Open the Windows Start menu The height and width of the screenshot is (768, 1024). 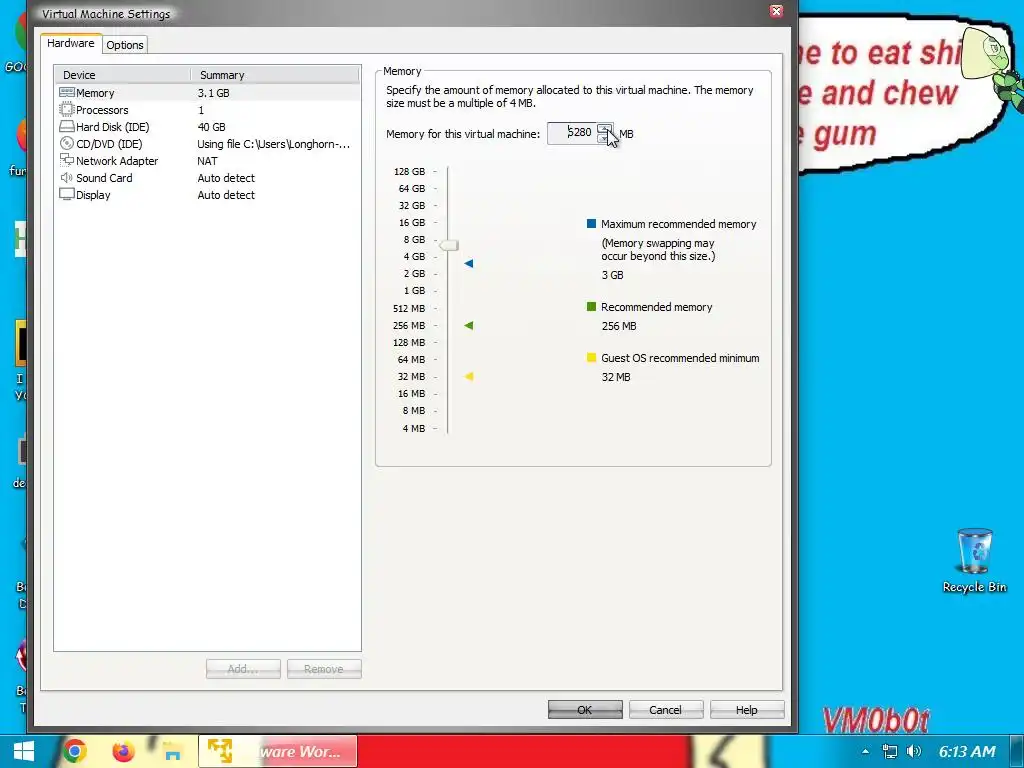coord(24,751)
